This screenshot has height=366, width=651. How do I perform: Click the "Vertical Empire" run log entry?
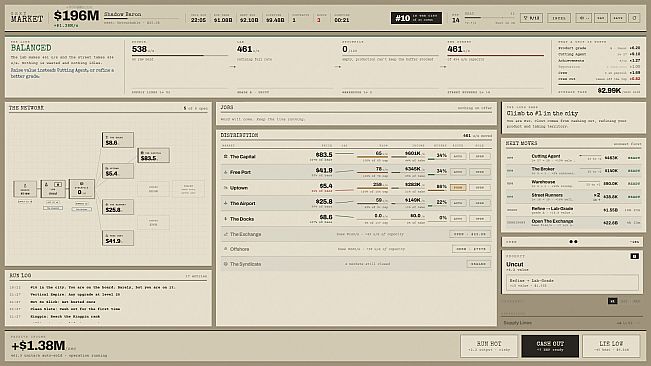point(75,295)
